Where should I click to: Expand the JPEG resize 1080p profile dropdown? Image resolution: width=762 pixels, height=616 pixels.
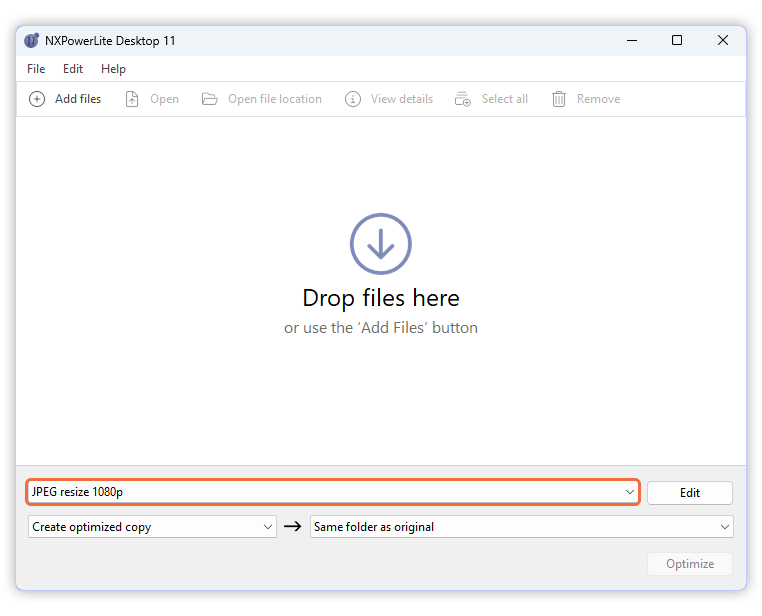(333, 492)
